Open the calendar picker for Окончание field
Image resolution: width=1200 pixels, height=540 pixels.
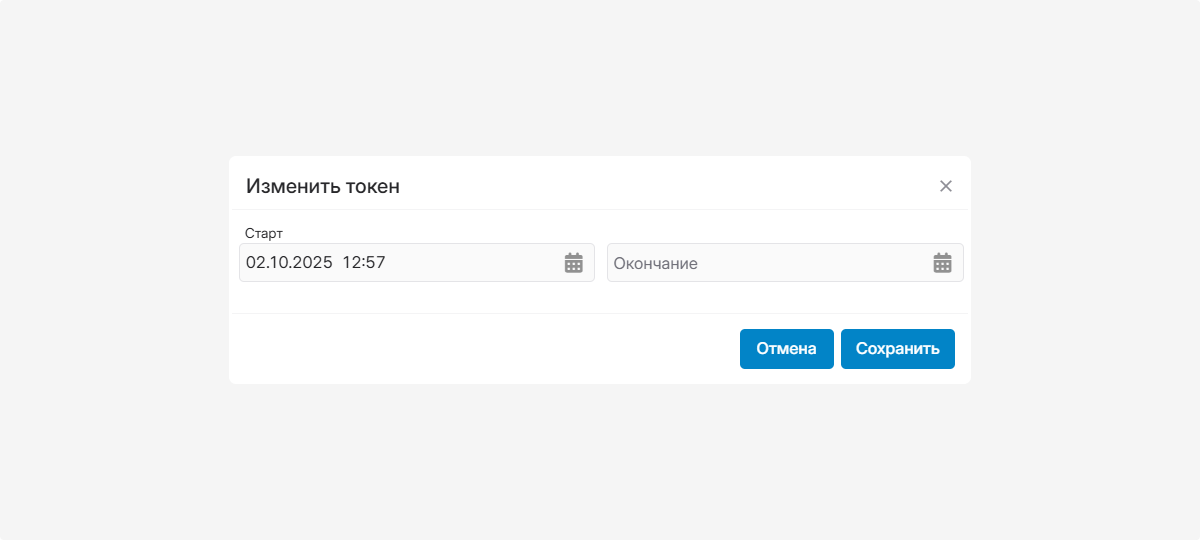click(942, 263)
